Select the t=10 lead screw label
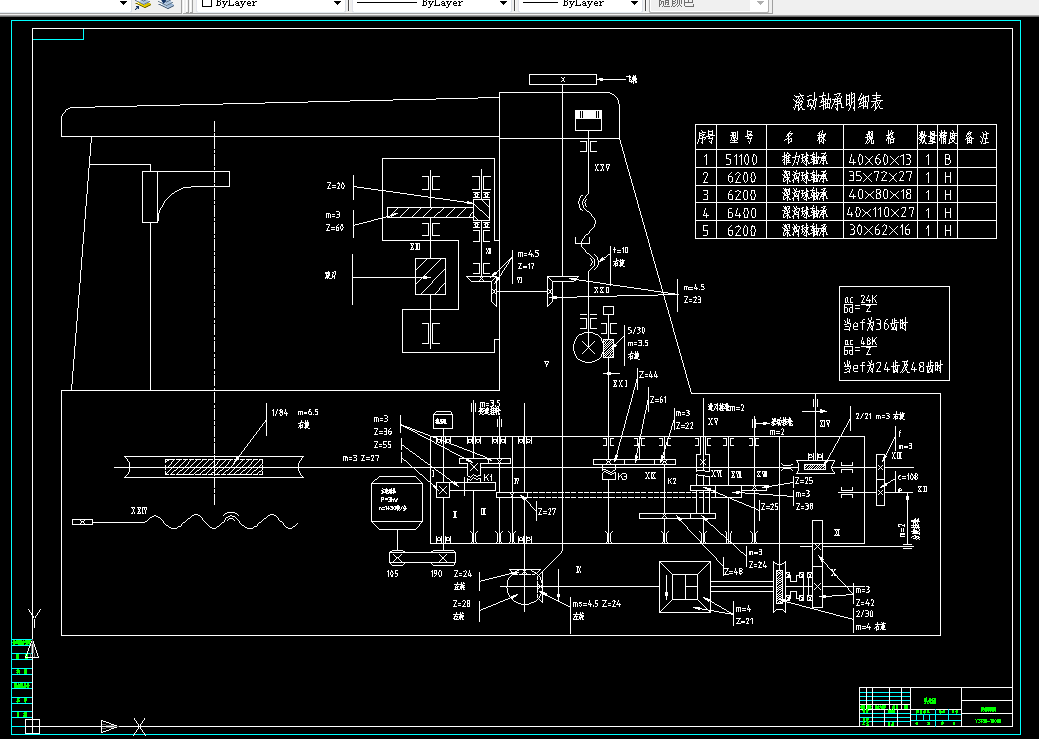The width and height of the screenshot is (1039, 739). coord(621,250)
